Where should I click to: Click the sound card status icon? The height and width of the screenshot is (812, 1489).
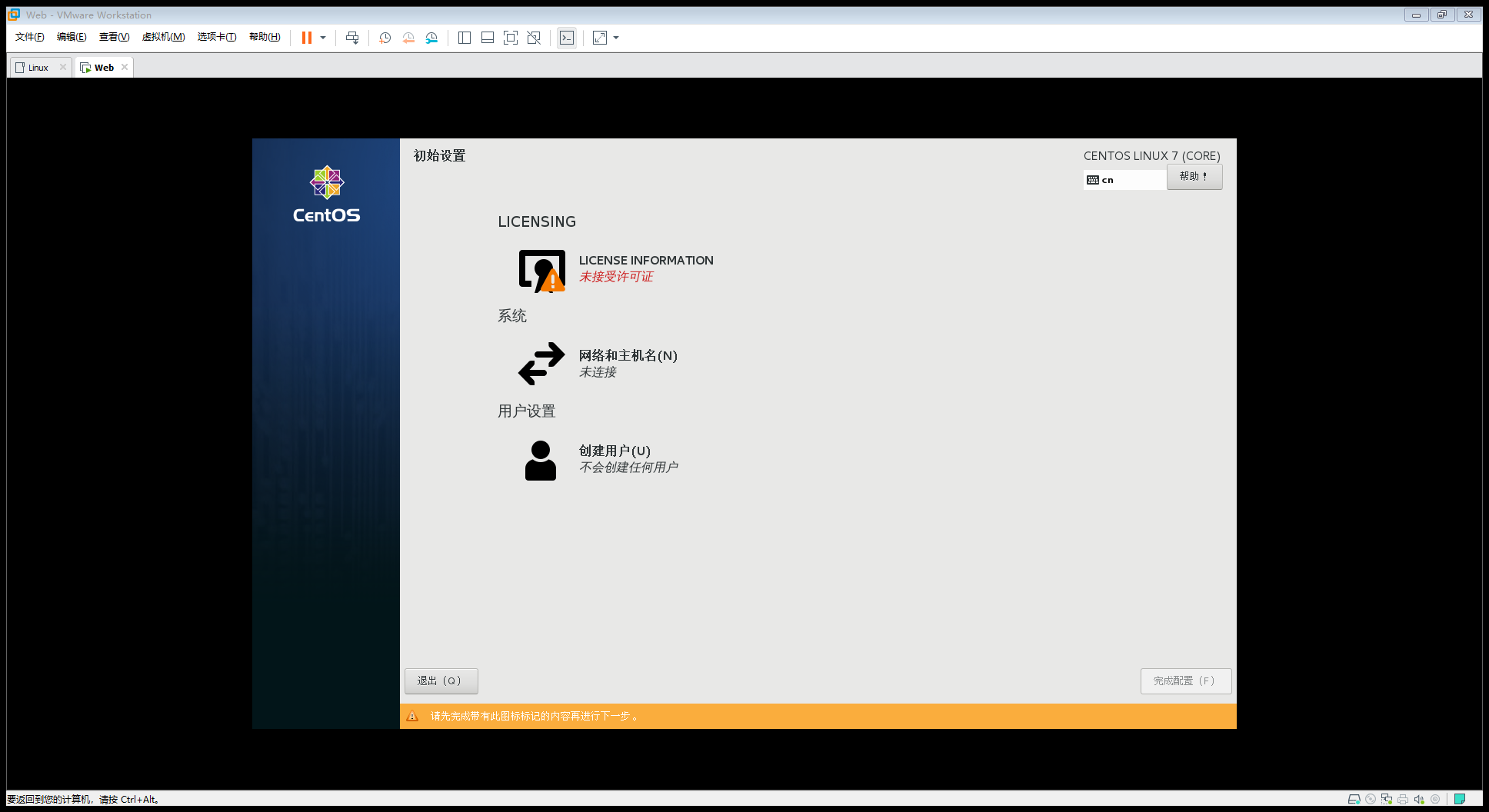click(1419, 799)
